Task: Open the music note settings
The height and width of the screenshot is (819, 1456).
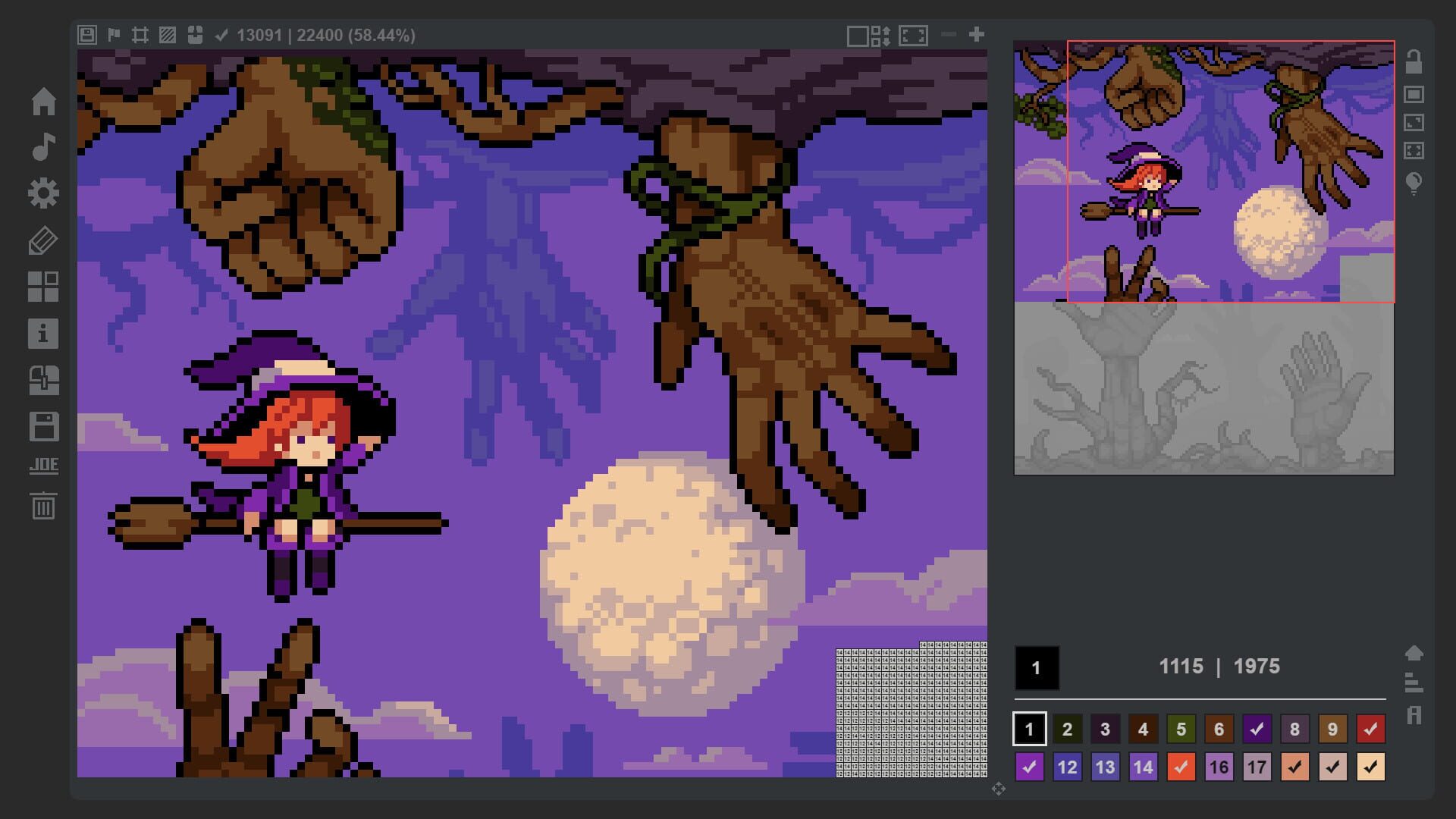Action: coord(43,146)
